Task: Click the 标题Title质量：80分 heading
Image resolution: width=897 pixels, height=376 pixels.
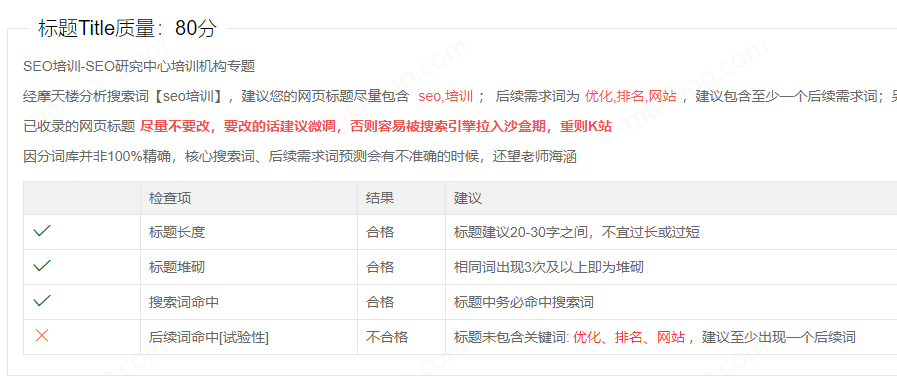Action: (128, 28)
